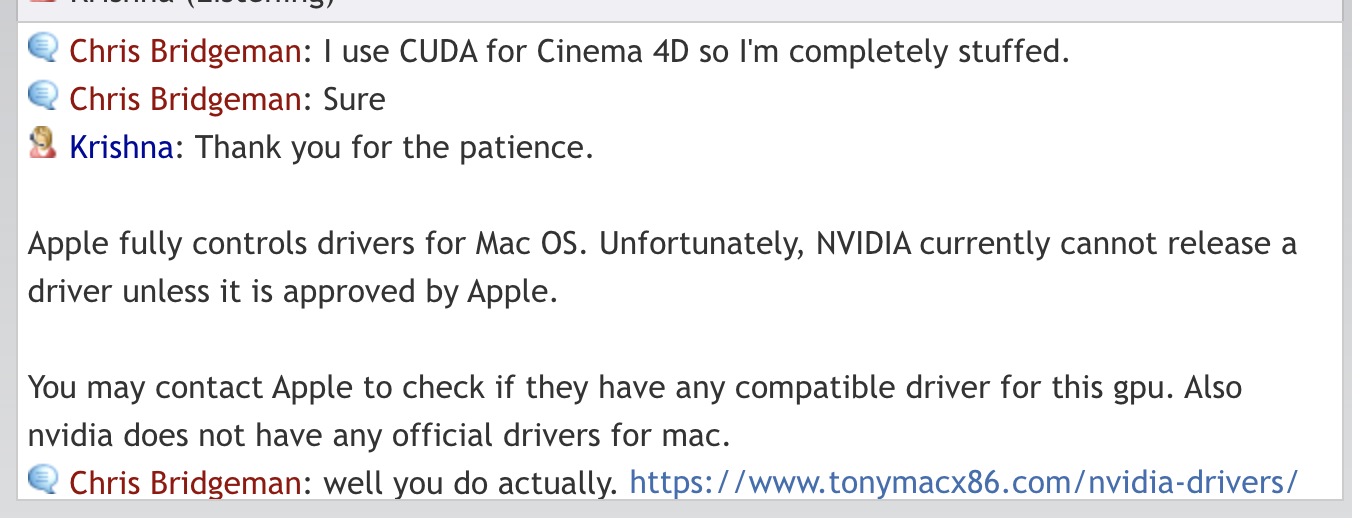Click Chris Bridgeman's name on the CUDA message
The height and width of the screenshot is (518, 1352).
coord(185,51)
